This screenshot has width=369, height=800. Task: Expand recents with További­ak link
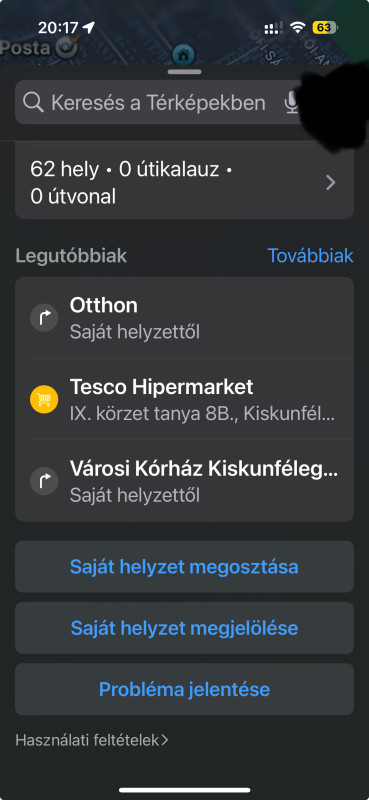pyautogui.click(x=310, y=256)
